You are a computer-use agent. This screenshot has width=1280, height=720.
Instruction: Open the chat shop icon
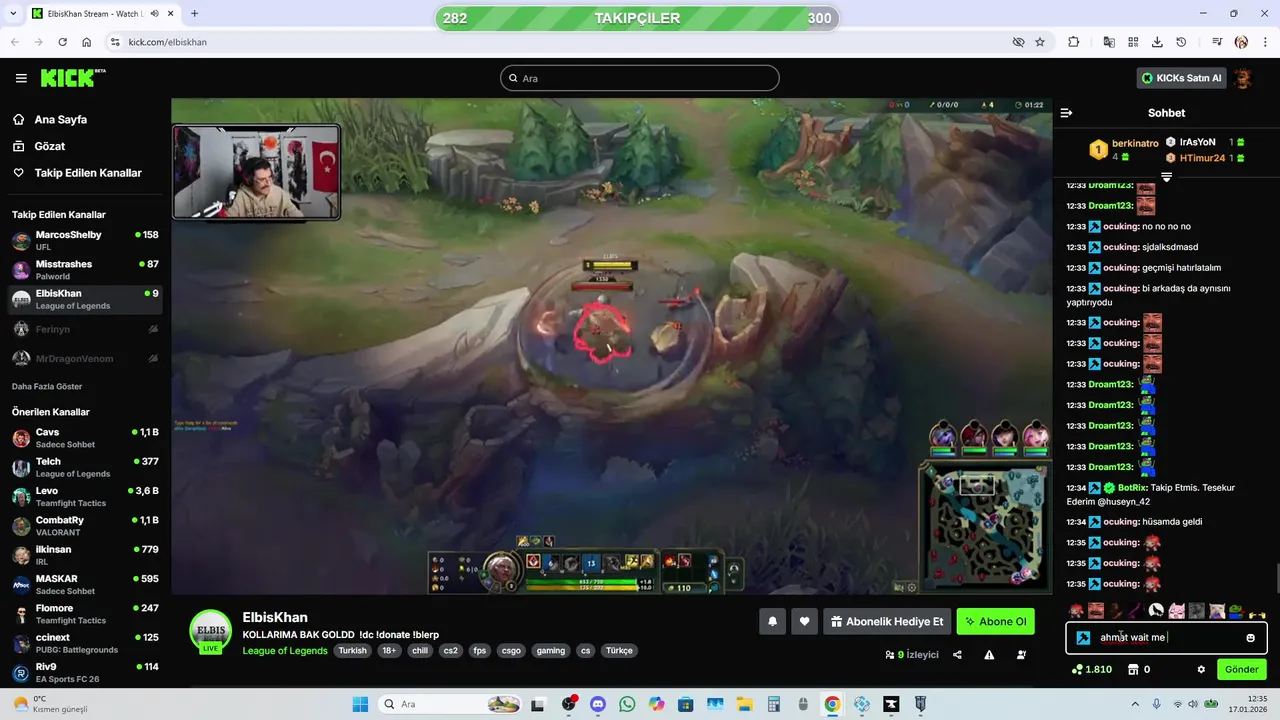point(1133,669)
